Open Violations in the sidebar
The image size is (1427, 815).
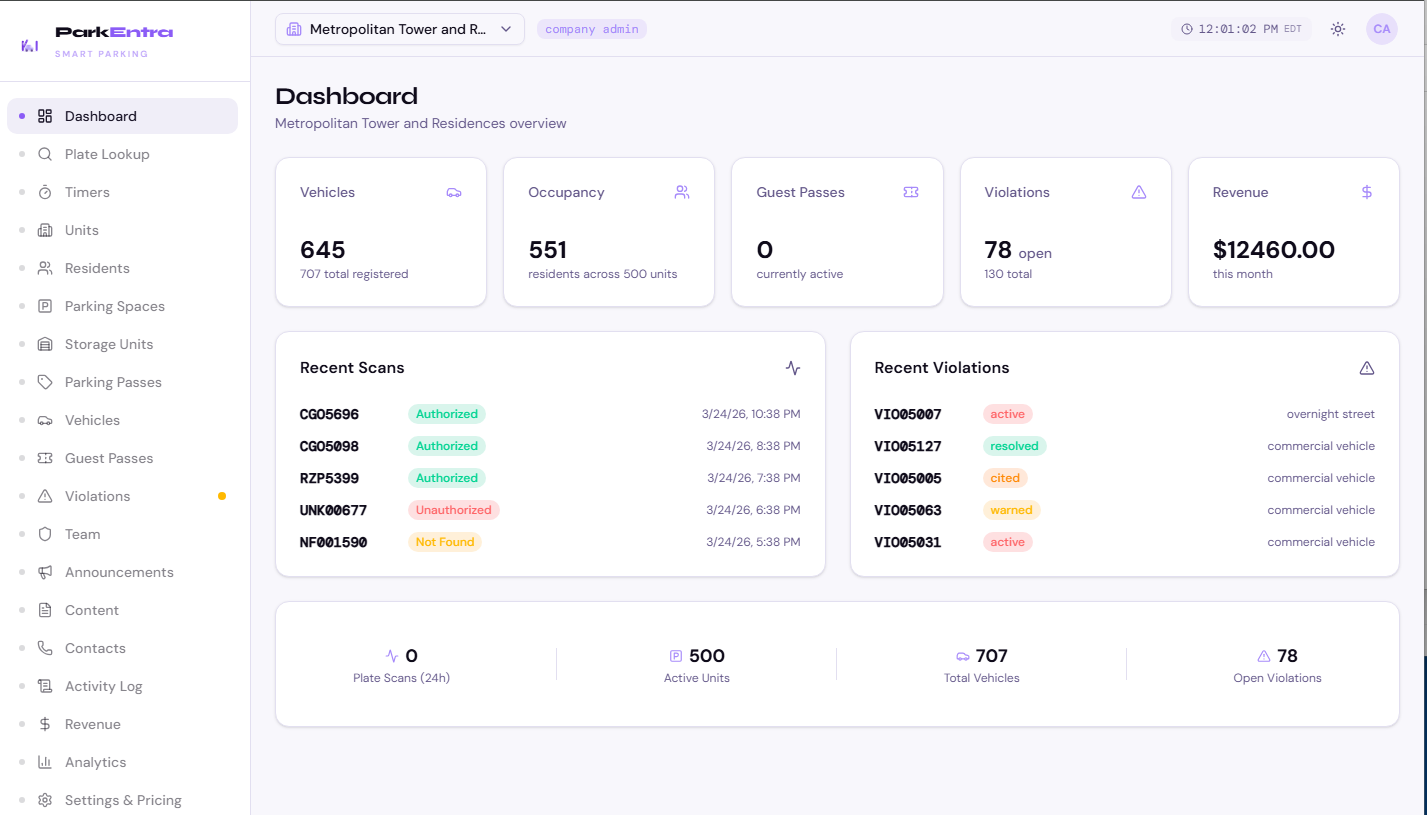click(x=97, y=496)
